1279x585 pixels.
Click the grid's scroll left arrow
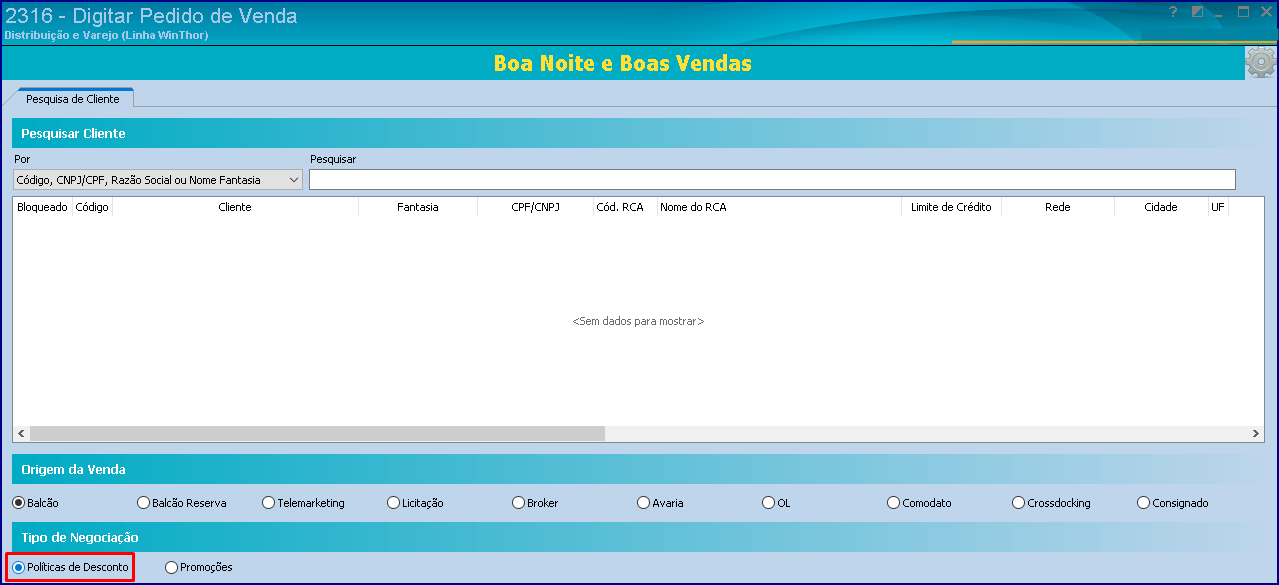pos(20,434)
